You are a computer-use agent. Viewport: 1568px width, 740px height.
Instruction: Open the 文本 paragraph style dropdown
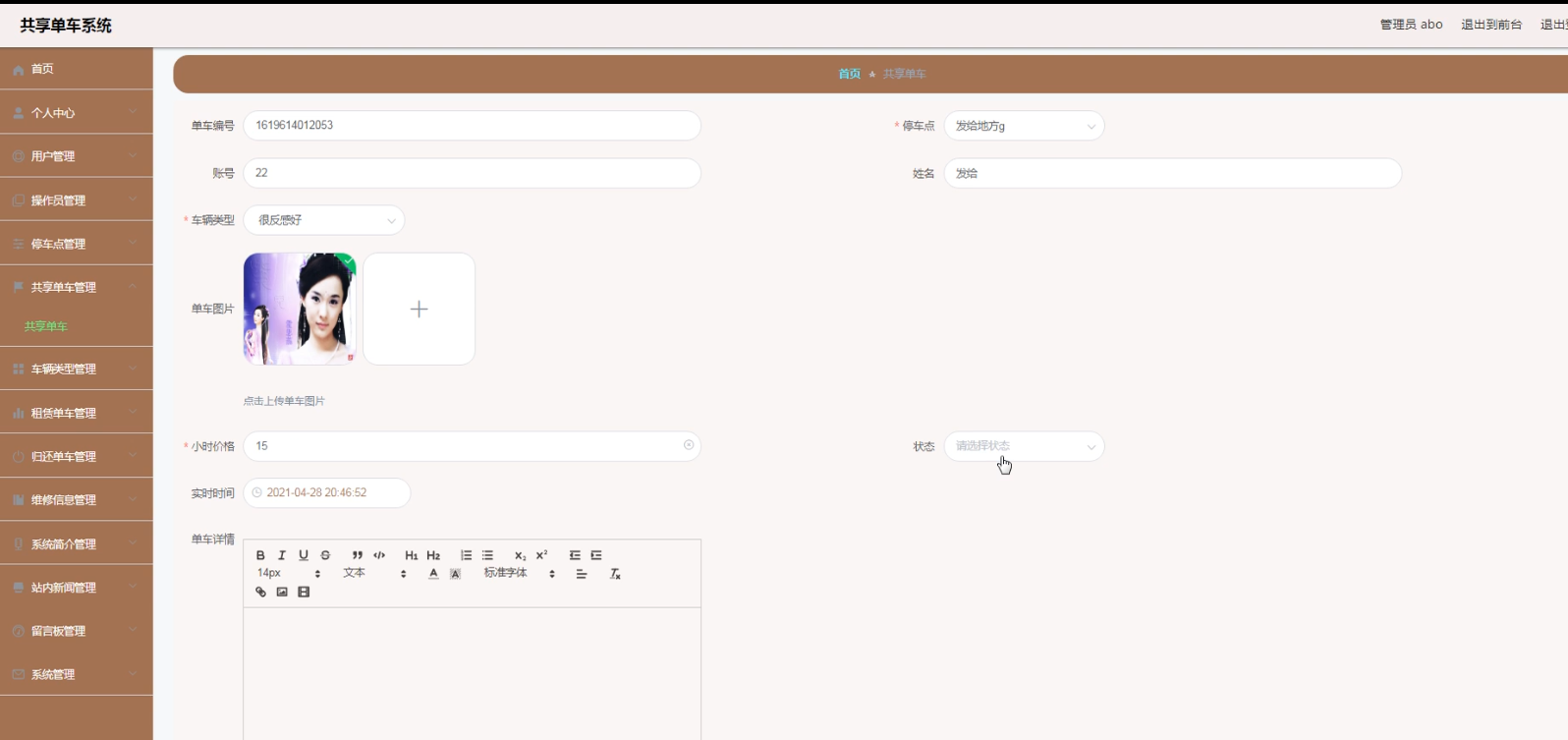click(x=374, y=573)
